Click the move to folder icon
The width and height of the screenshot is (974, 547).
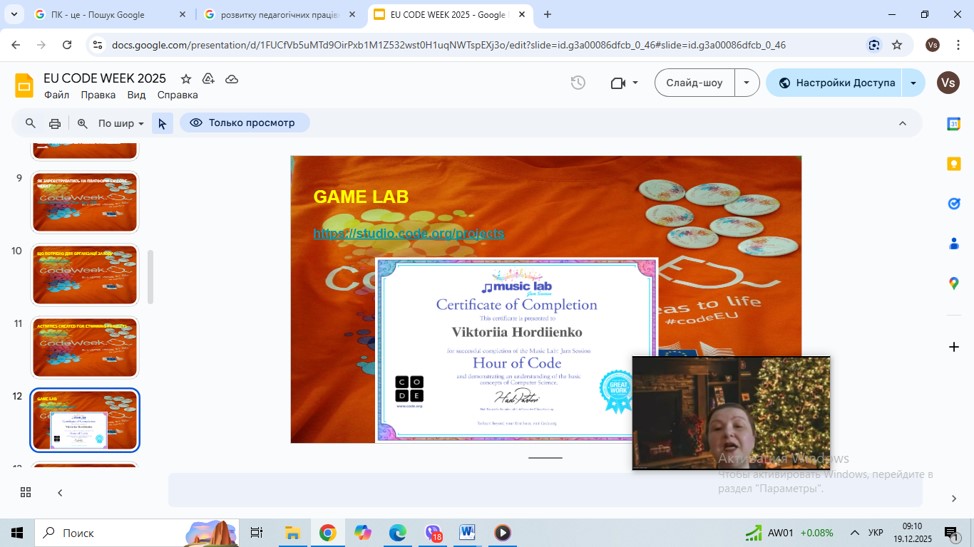coord(208,79)
